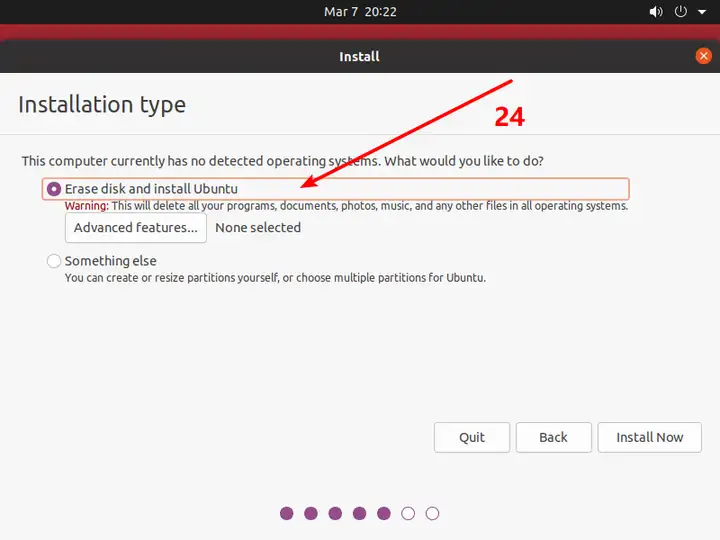Viewport: 720px width, 540px height.
Task: Click the 'Installation type' heading
Action: click(102, 104)
